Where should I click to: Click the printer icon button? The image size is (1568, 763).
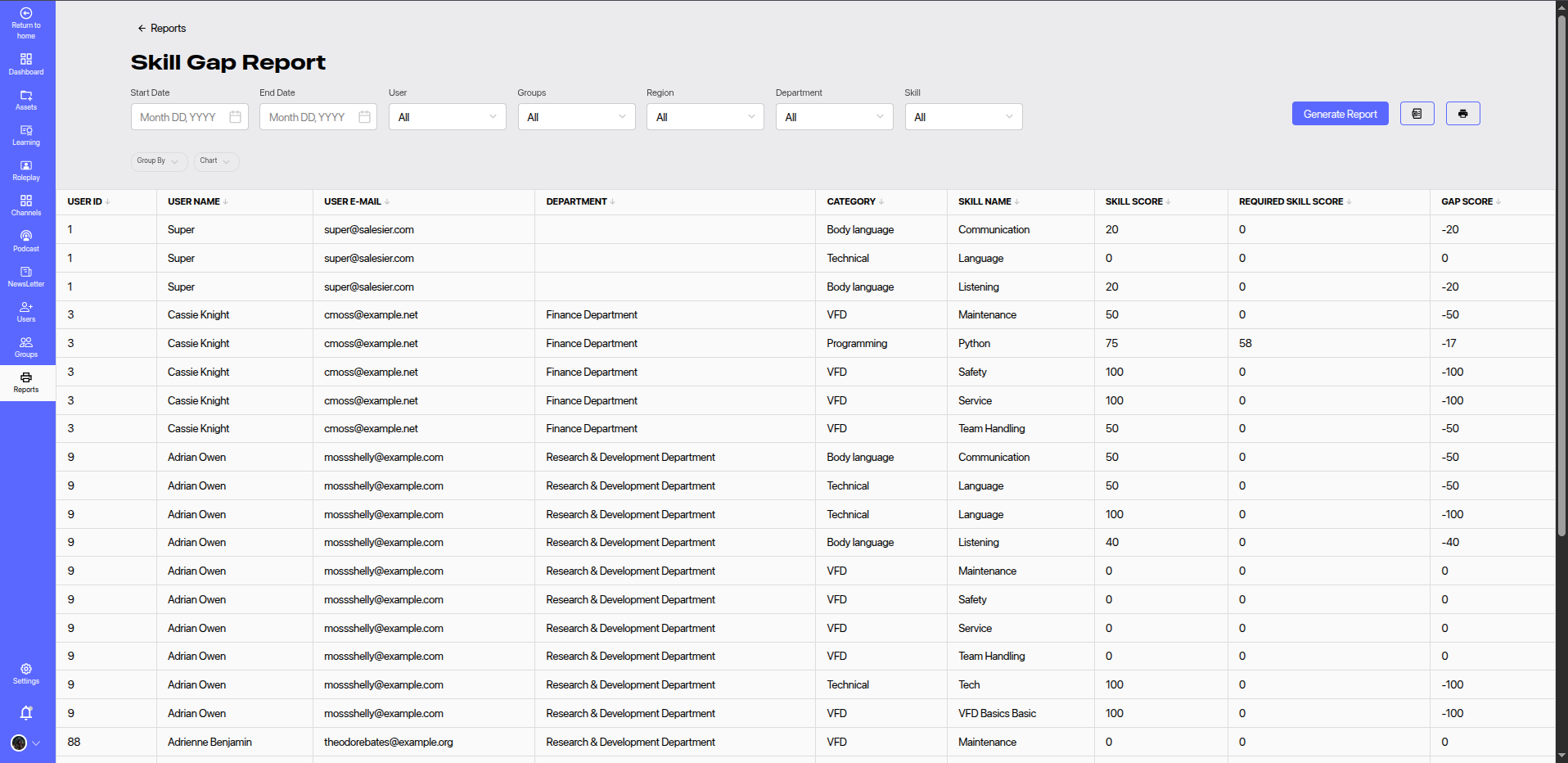(1462, 114)
